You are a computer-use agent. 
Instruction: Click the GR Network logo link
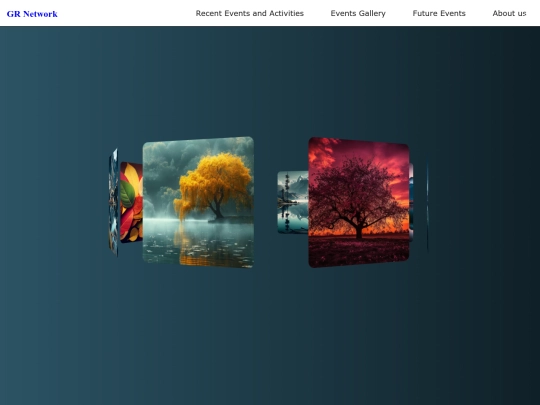click(x=32, y=14)
